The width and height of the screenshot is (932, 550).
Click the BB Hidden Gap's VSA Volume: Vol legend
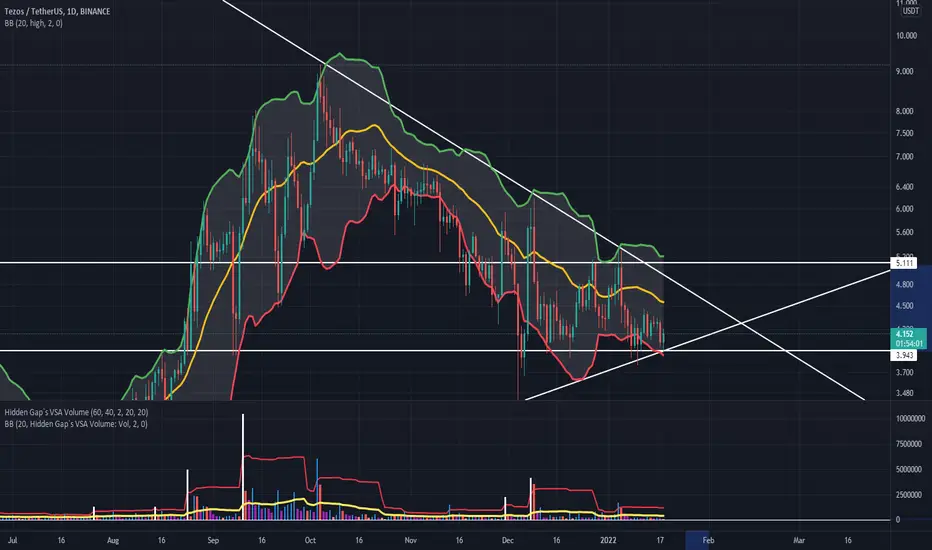(76, 424)
